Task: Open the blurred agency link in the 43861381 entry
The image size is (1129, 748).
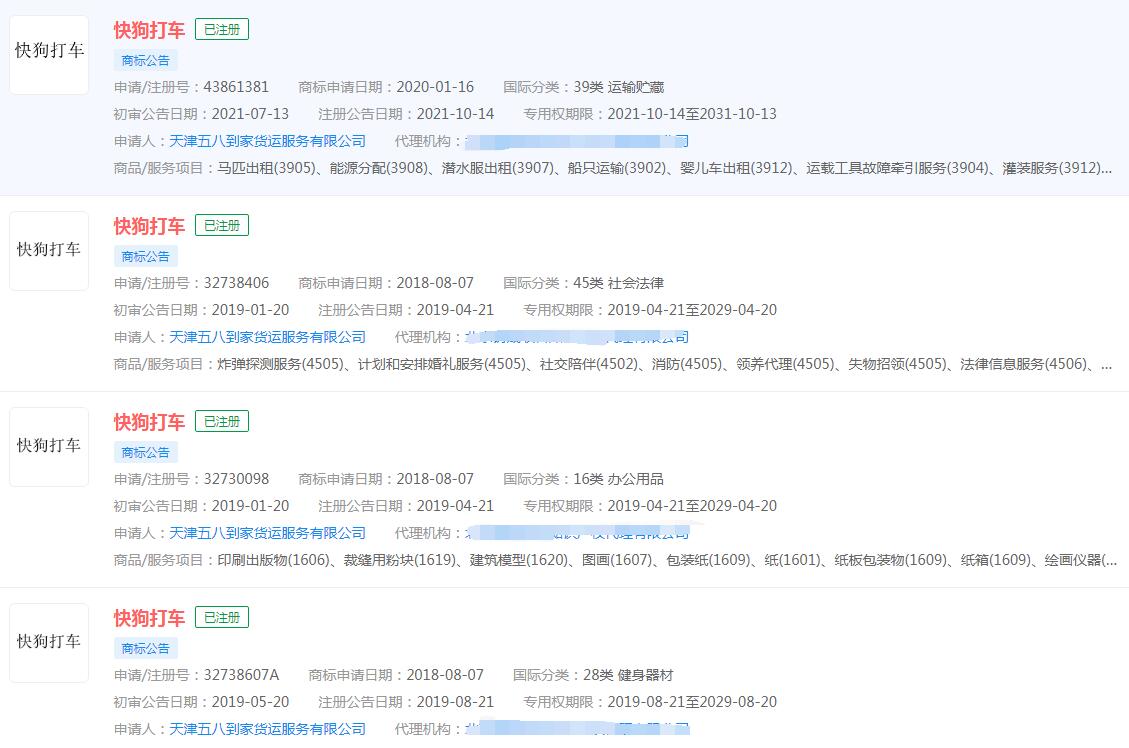Action: click(x=577, y=141)
